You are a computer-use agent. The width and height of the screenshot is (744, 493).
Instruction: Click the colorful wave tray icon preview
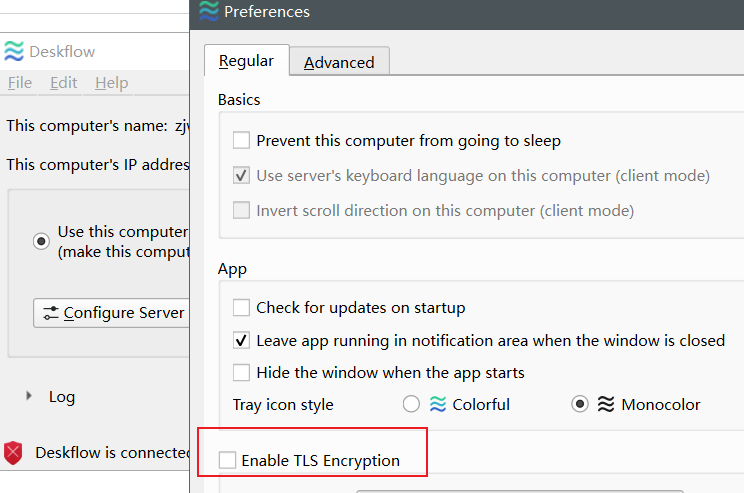(437, 405)
